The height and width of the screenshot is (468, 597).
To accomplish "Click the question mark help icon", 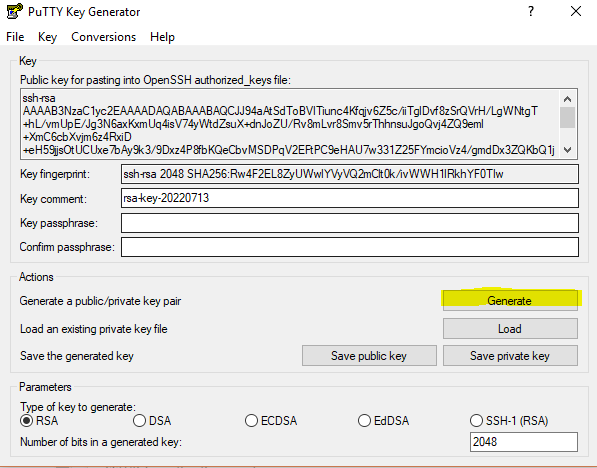I will point(531,11).
